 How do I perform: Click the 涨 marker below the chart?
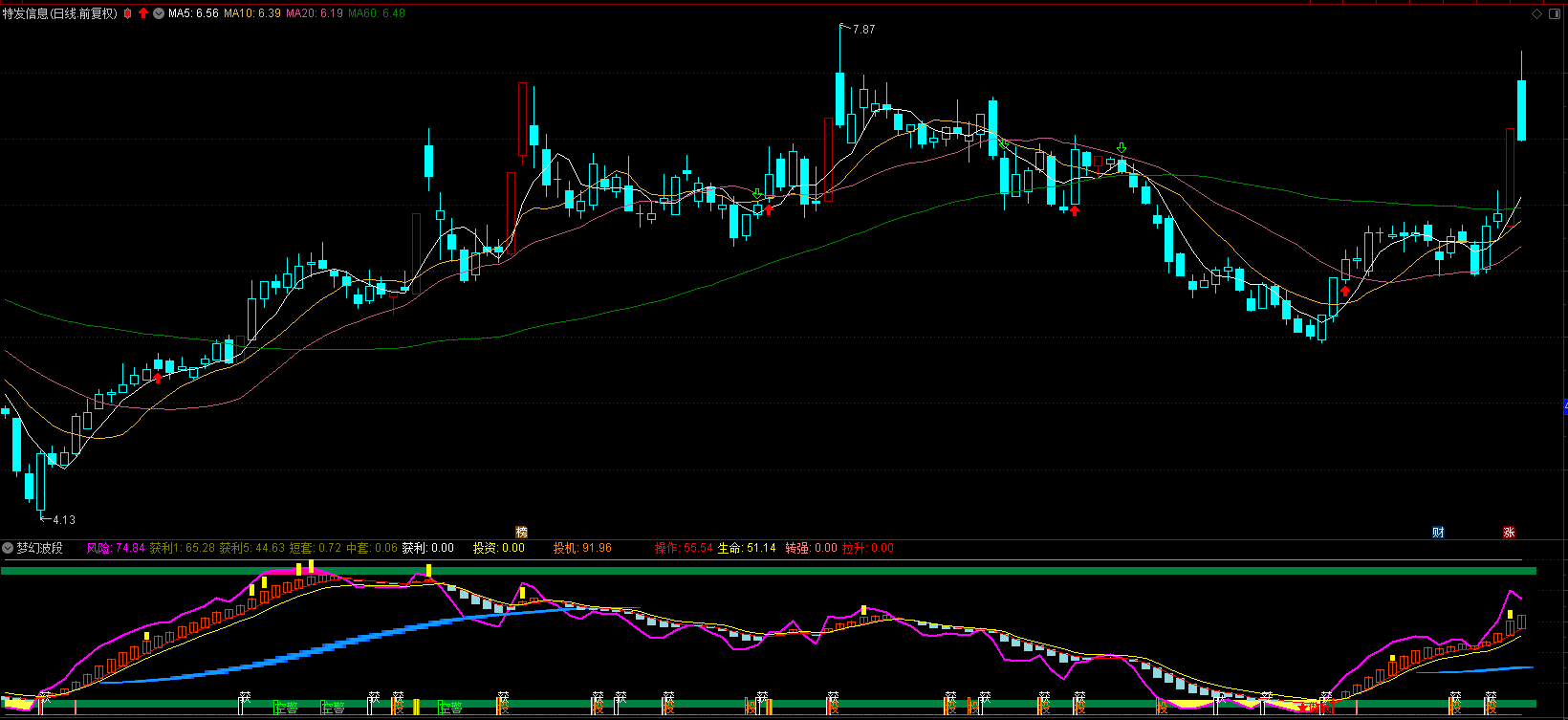click(1509, 533)
